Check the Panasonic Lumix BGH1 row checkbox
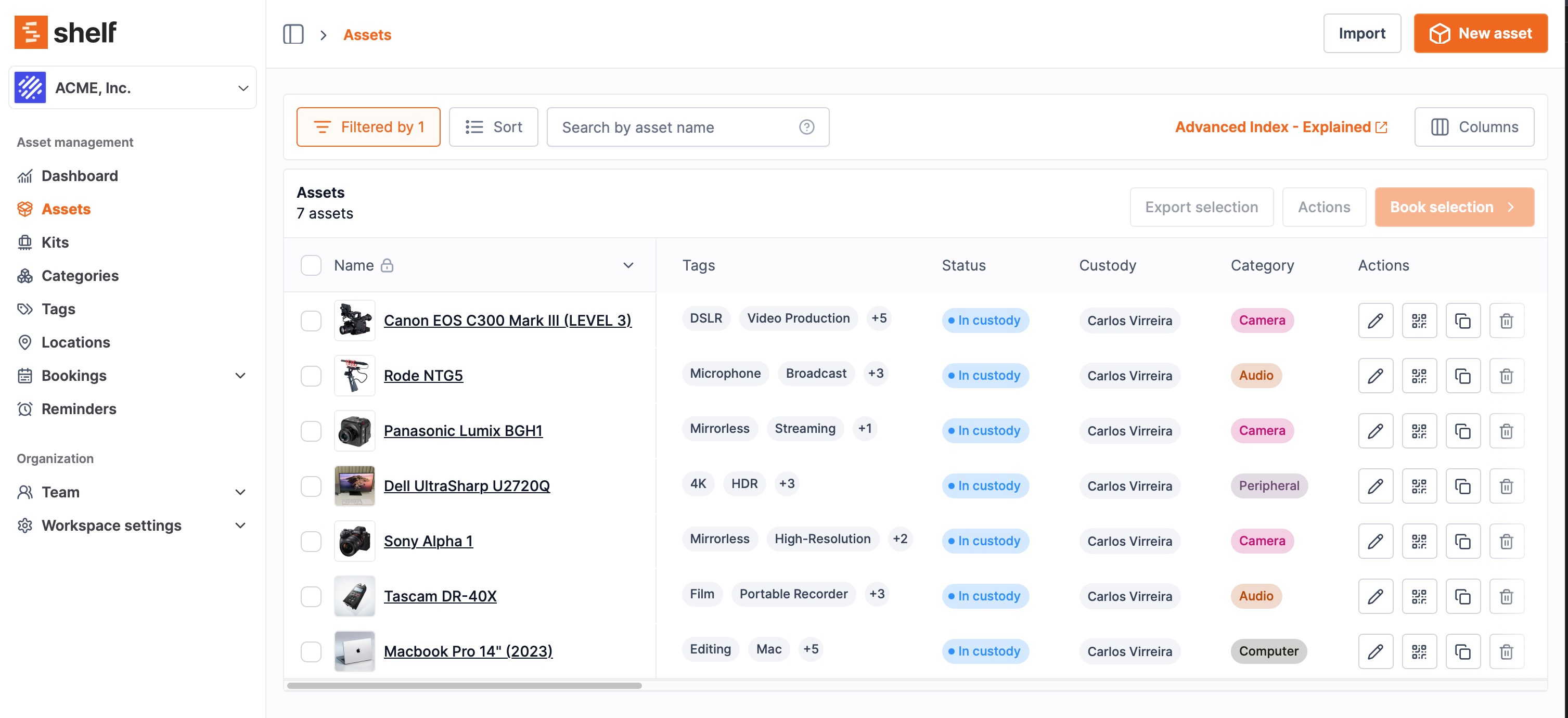 click(x=311, y=431)
